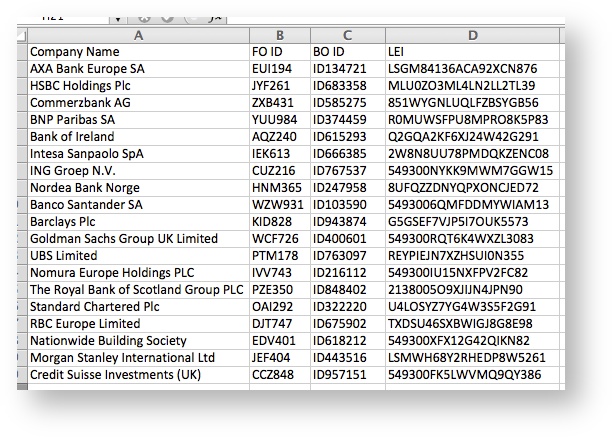Select the 'Commerzbank AG' cell
Image resolution: width=613 pixels, height=438 pixels.
138,103
